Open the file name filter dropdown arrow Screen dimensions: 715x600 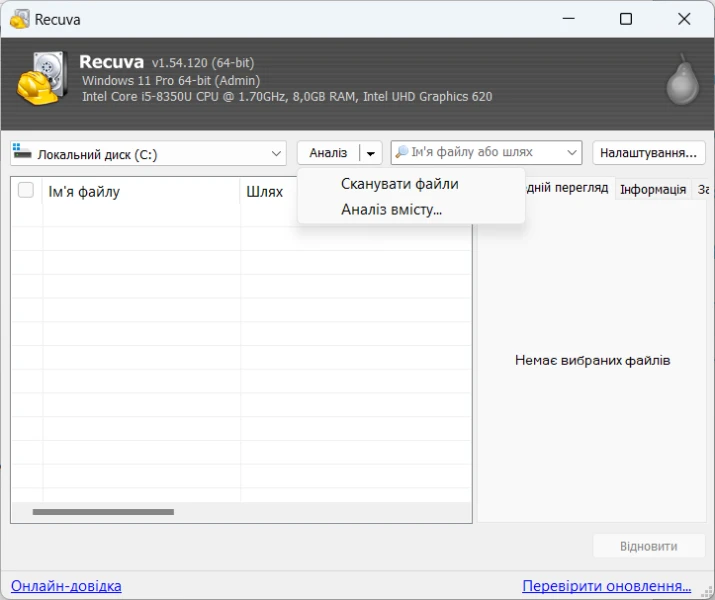pos(572,152)
